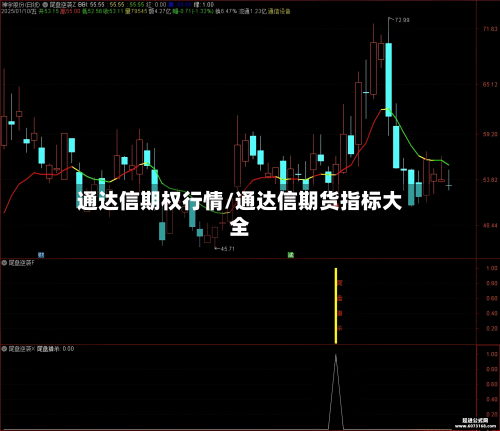Click the 通信设备 sector label in header
The height and width of the screenshot is (431, 500).
tap(279, 11)
